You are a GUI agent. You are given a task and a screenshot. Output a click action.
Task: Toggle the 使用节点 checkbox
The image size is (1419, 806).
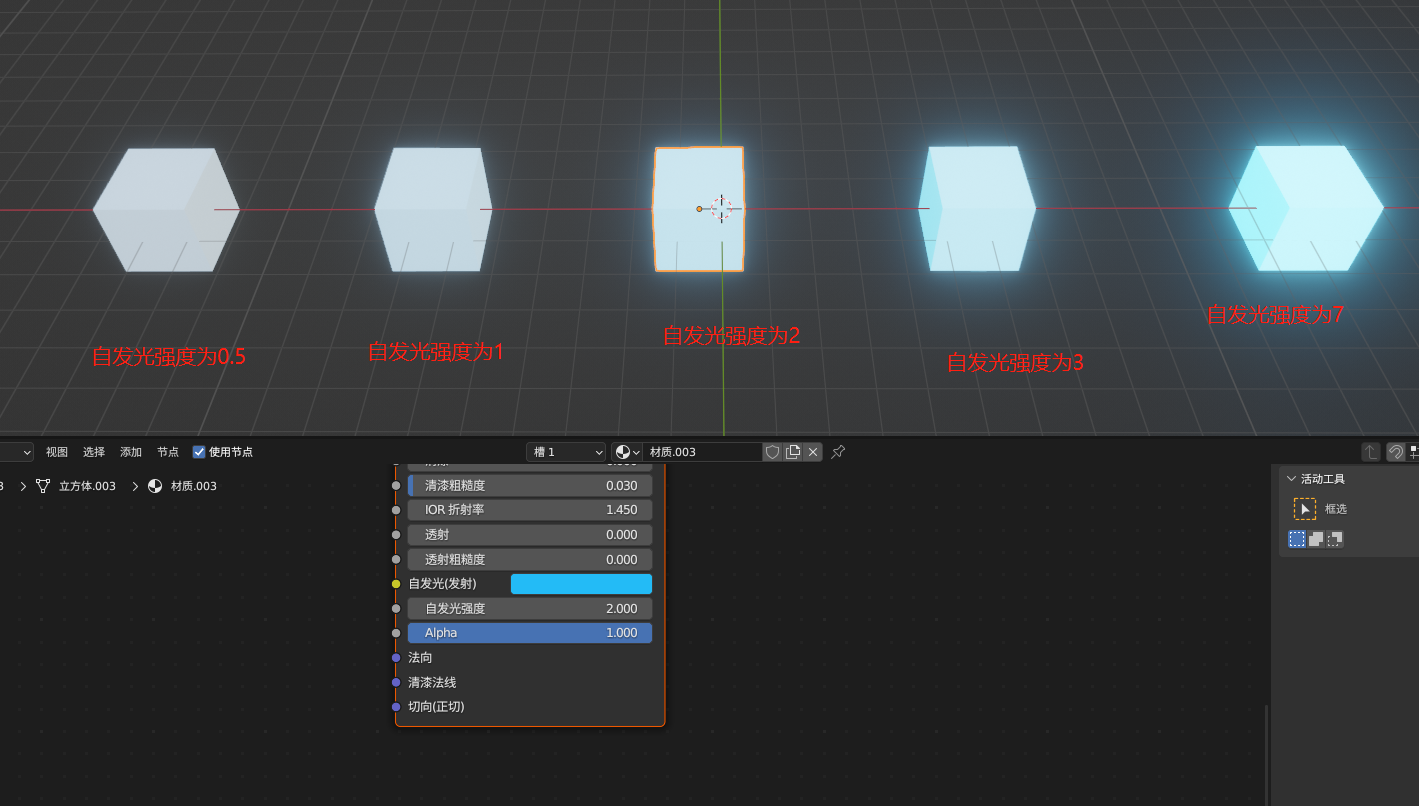coord(199,452)
